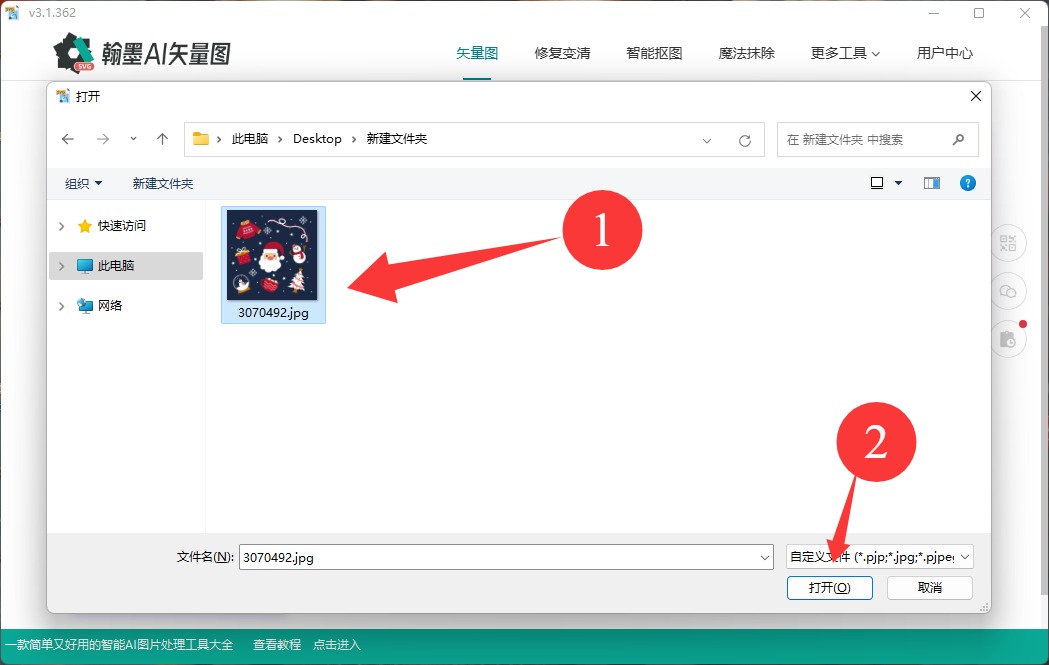Click the 打开(O) button
The width and height of the screenshot is (1049, 665).
click(x=829, y=588)
